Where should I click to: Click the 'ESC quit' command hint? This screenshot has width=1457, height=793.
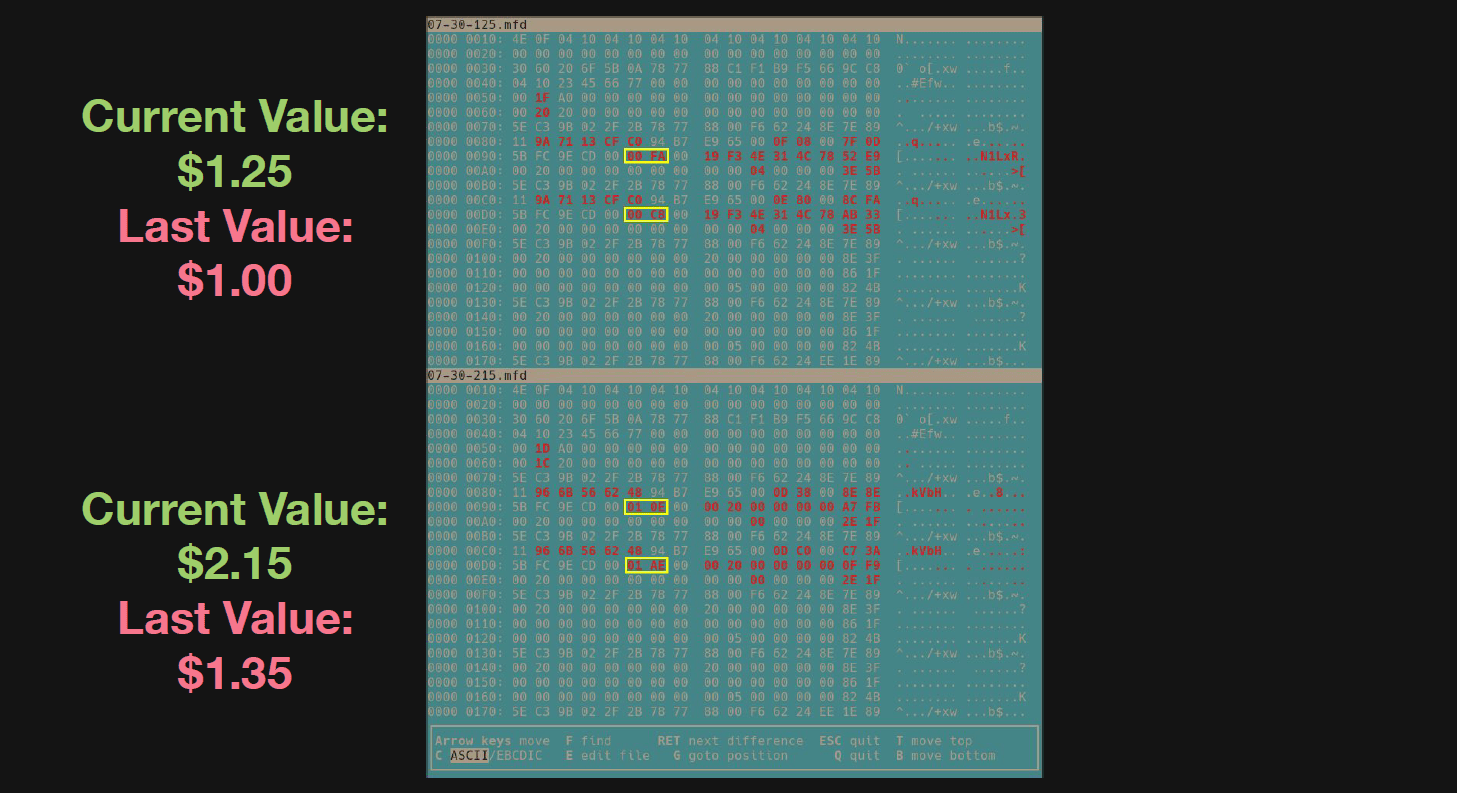click(849, 741)
